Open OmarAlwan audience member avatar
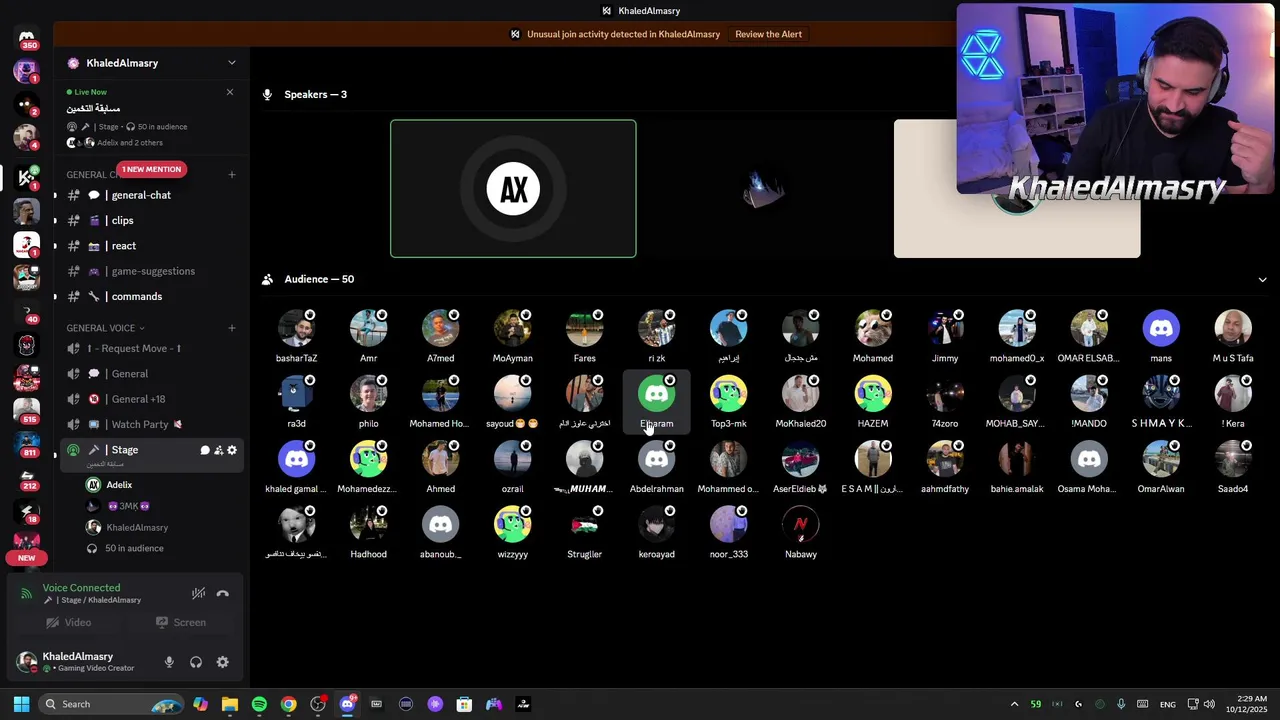 point(1161,459)
